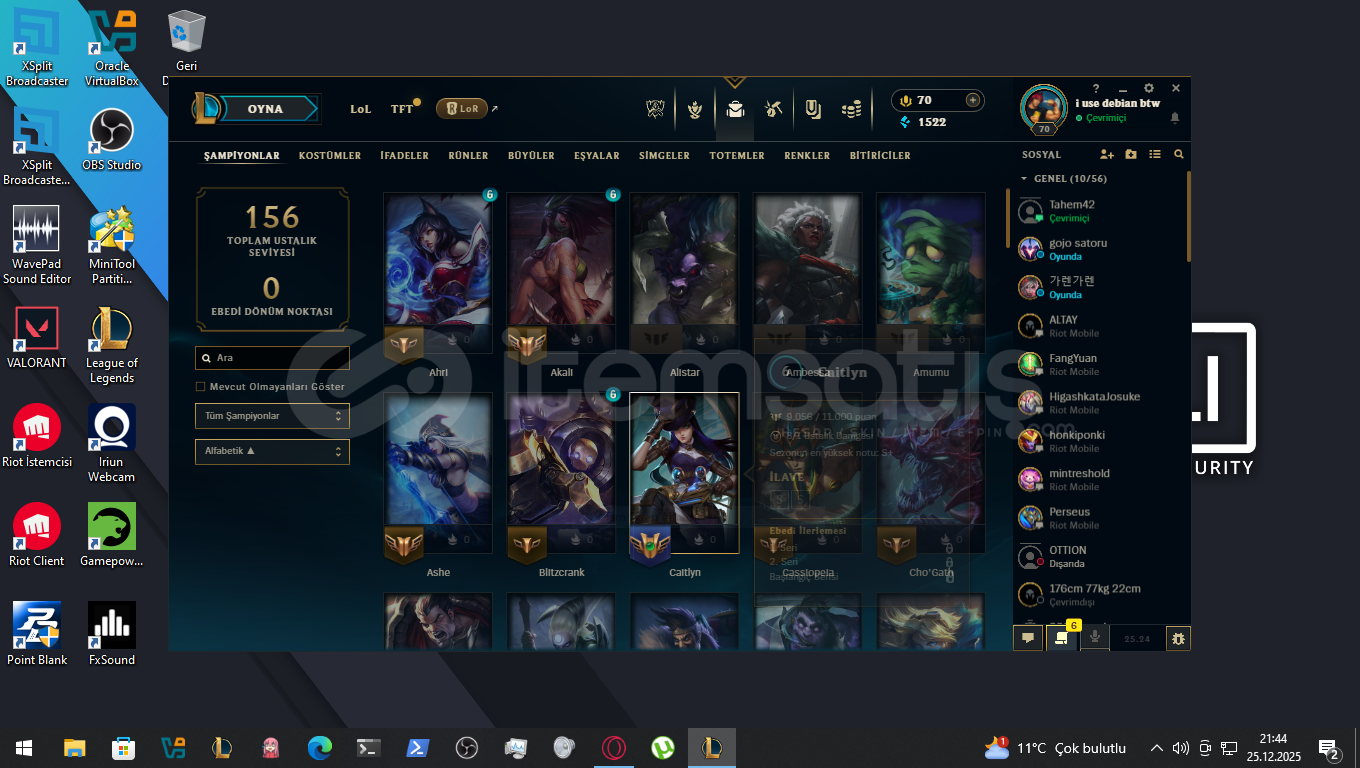
Task: Switch to the TFT game button
Action: [x=403, y=109]
